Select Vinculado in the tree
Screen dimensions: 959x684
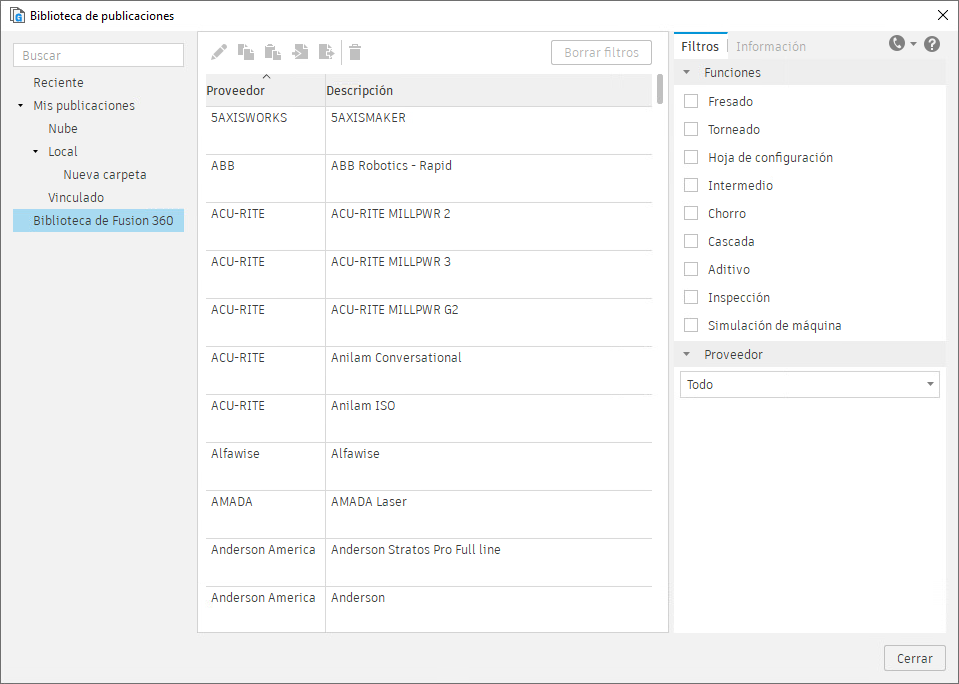pyautogui.click(x=76, y=198)
